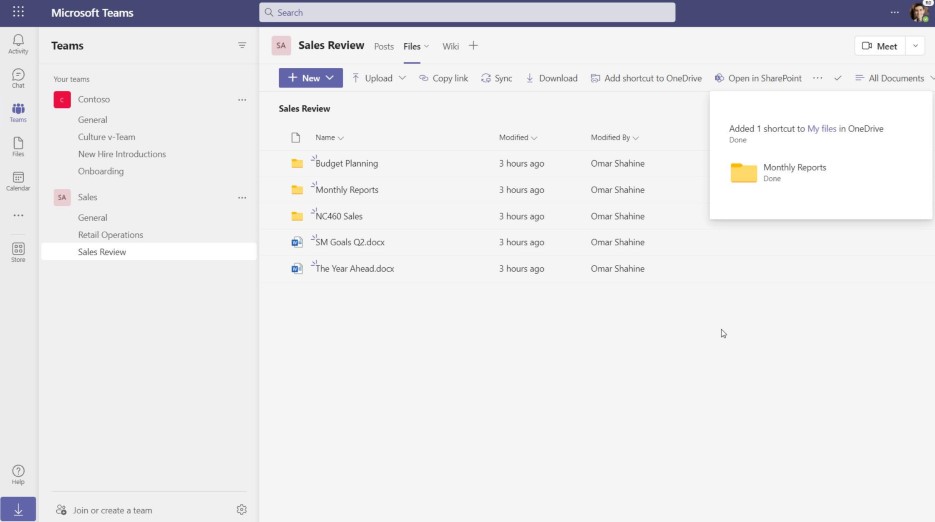The image size is (935, 522).
Task: Expand the Files tab chevron
Action: (x=426, y=47)
